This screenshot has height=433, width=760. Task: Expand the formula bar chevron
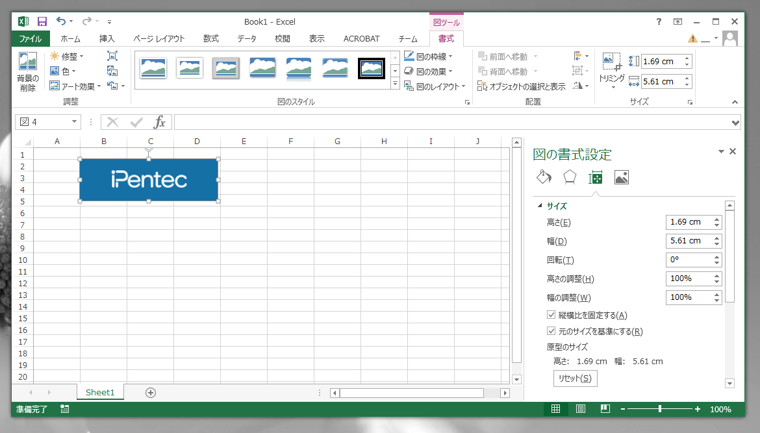coord(735,123)
